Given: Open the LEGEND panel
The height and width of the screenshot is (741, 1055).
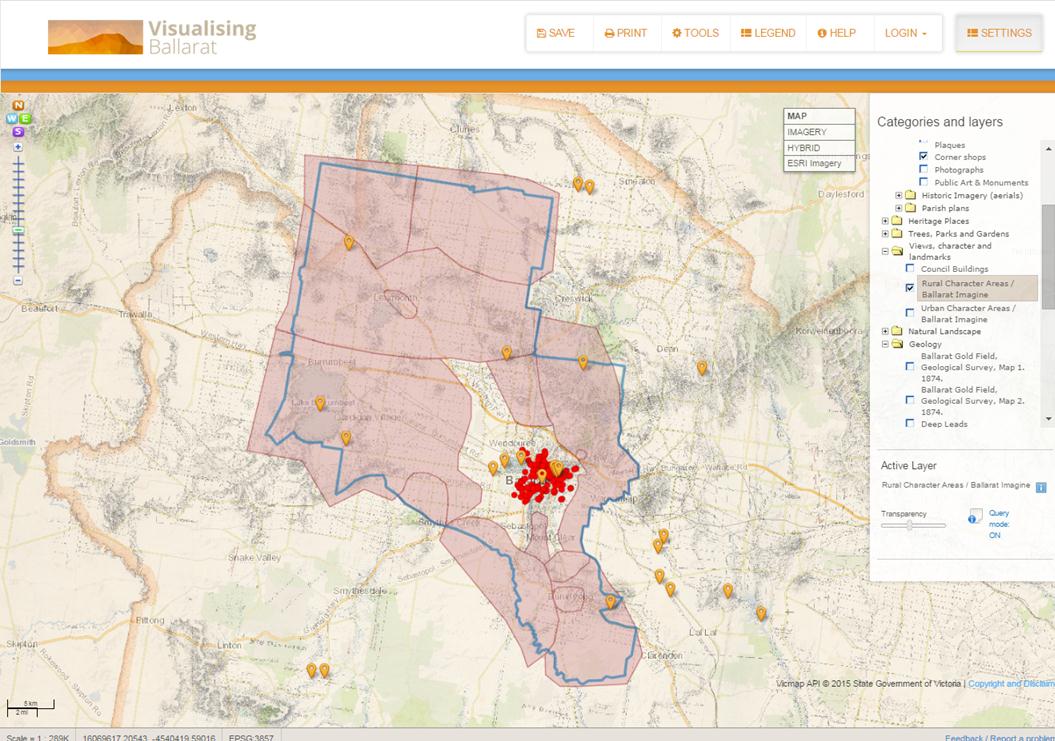Looking at the screenshot, I should [x=768, y=33].
